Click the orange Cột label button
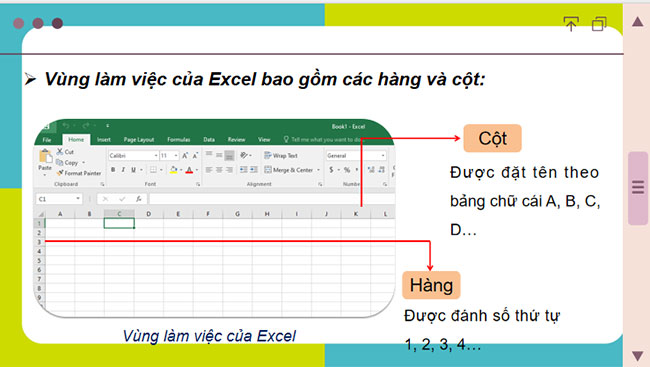The height and width of the screenshot is (367, 650). [492, 138]
